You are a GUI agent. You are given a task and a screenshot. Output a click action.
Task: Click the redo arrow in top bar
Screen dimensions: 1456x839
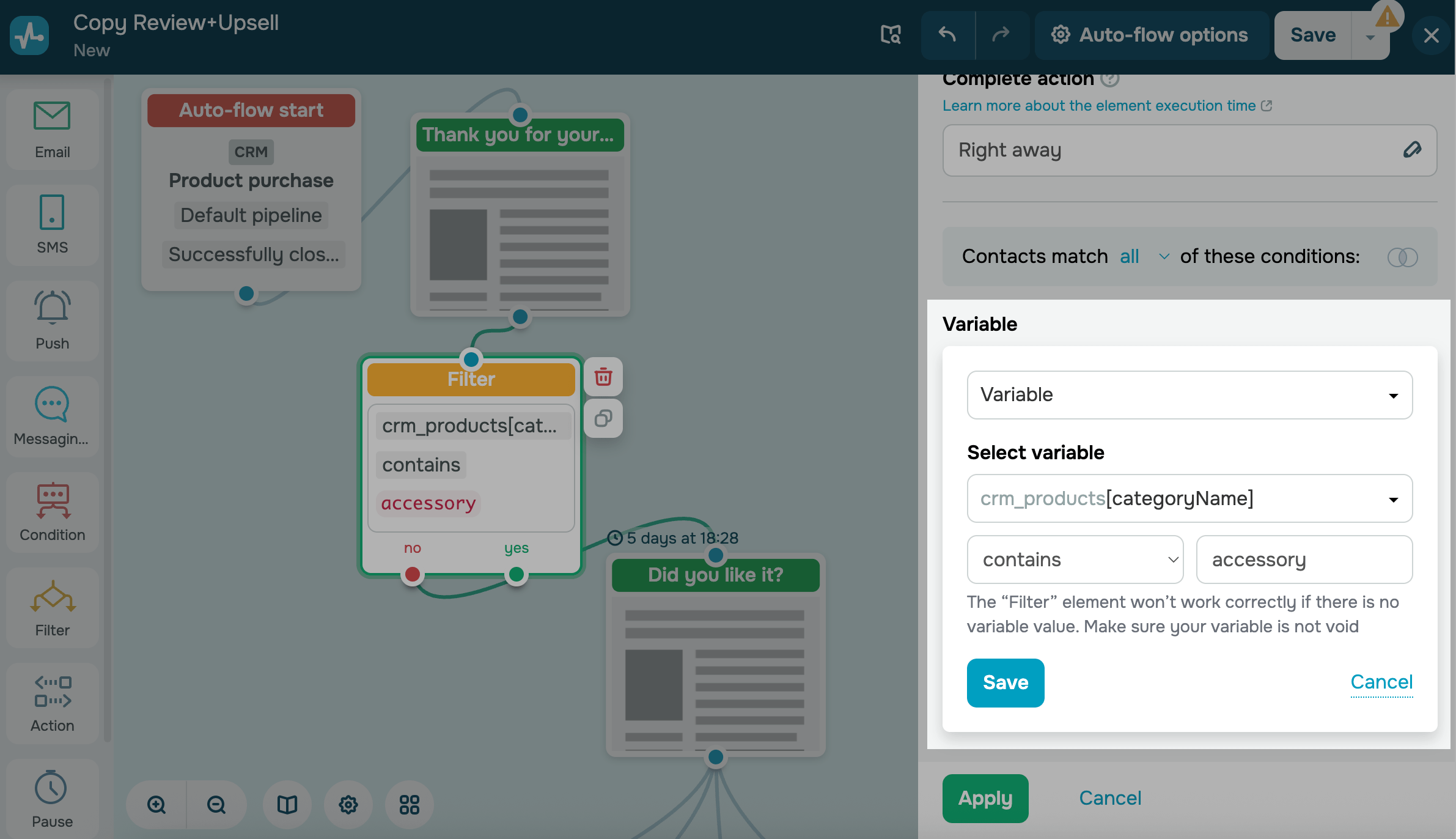(1001, 35)
